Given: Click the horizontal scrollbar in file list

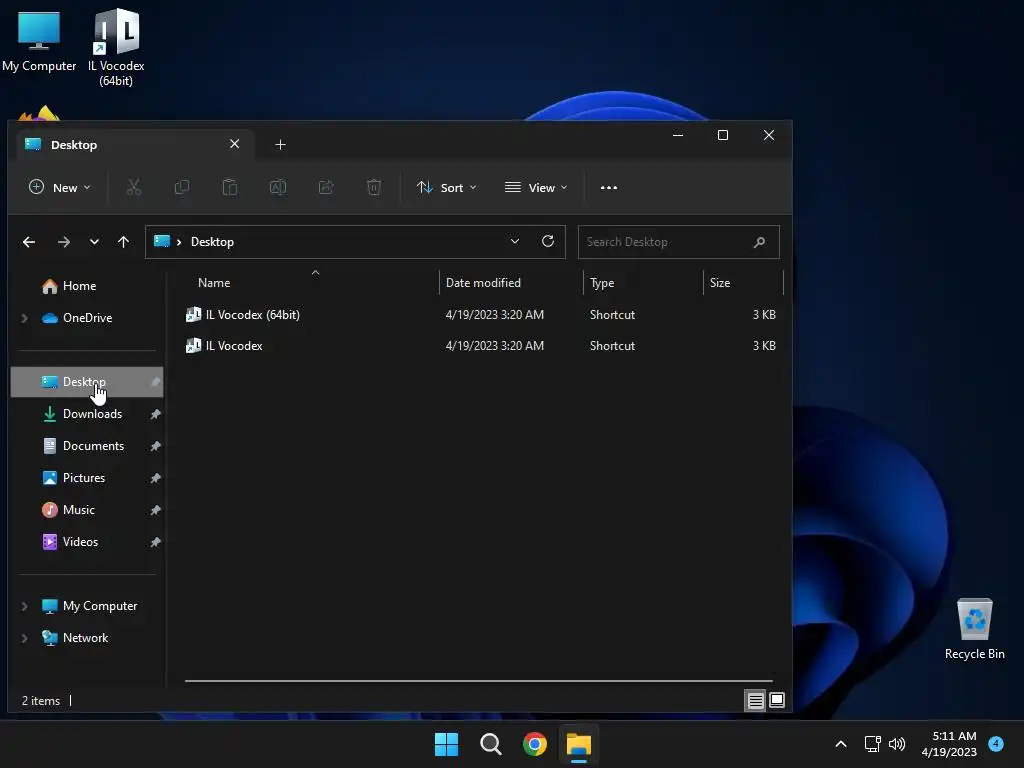Looking at the screenshot, I should (x=479, y=680).
